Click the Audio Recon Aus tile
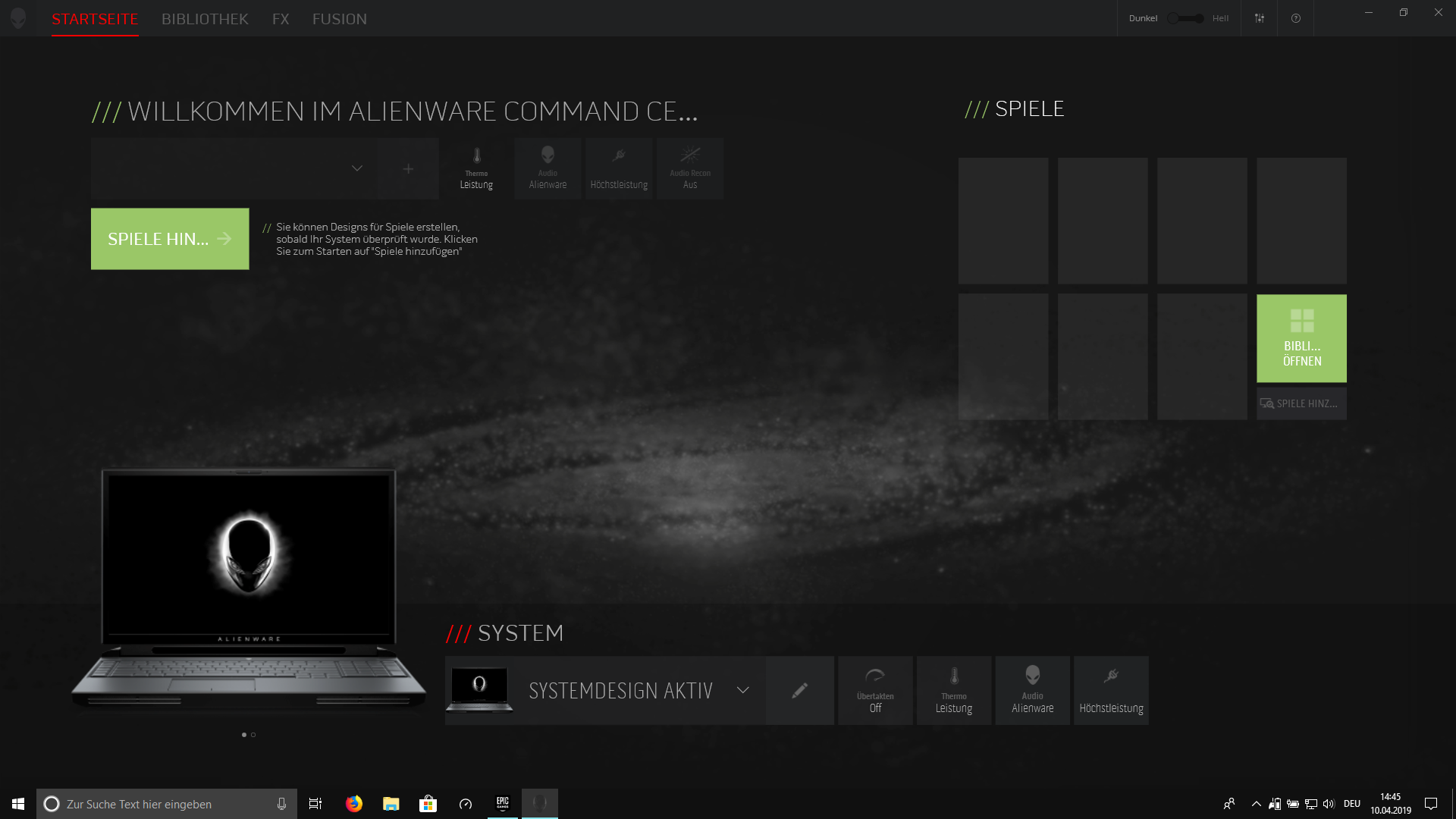Image resolution: width=1456 pixels, height=819 pixels. click(690, 168)
